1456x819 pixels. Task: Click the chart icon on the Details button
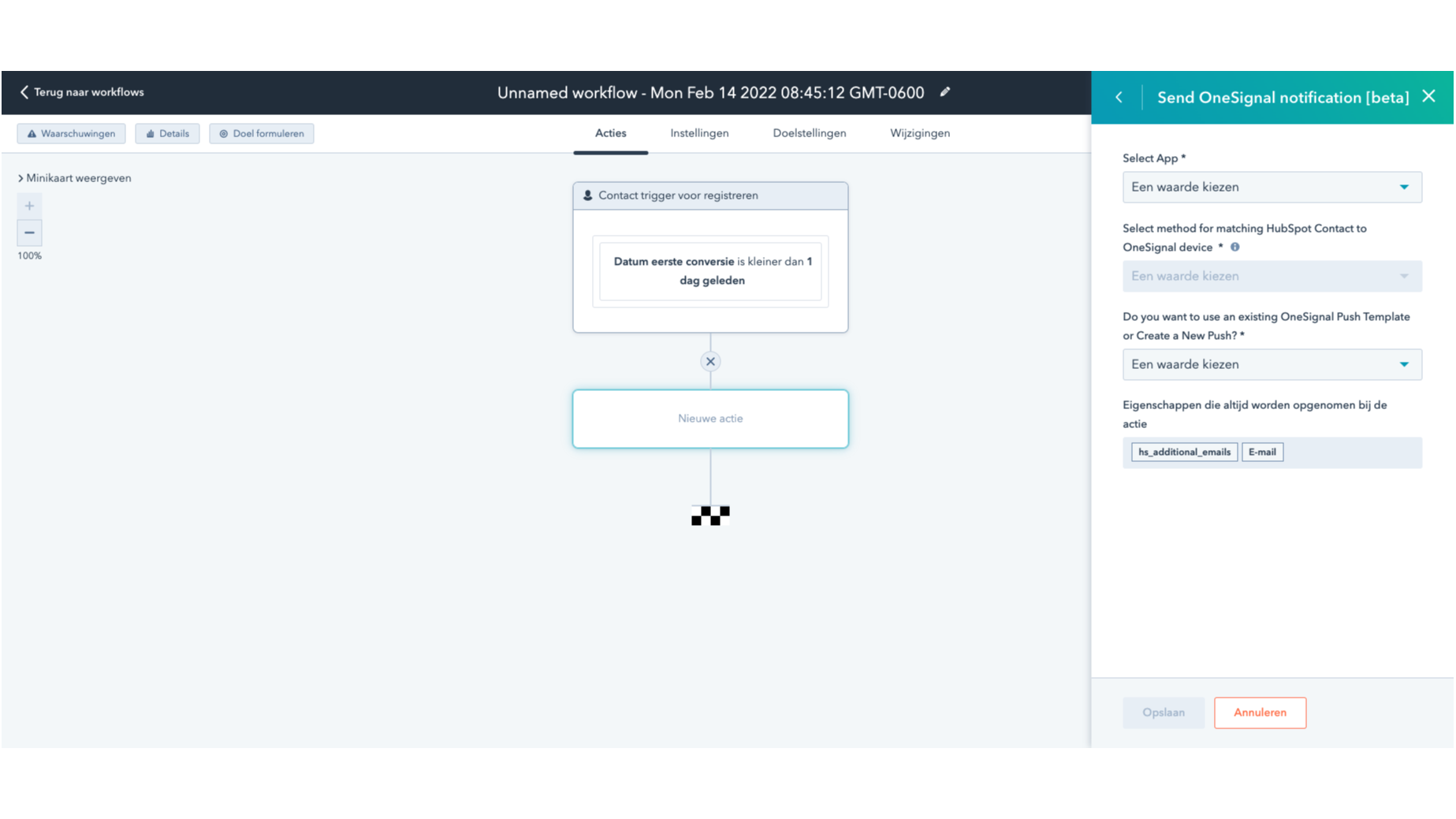coord(151,133)
